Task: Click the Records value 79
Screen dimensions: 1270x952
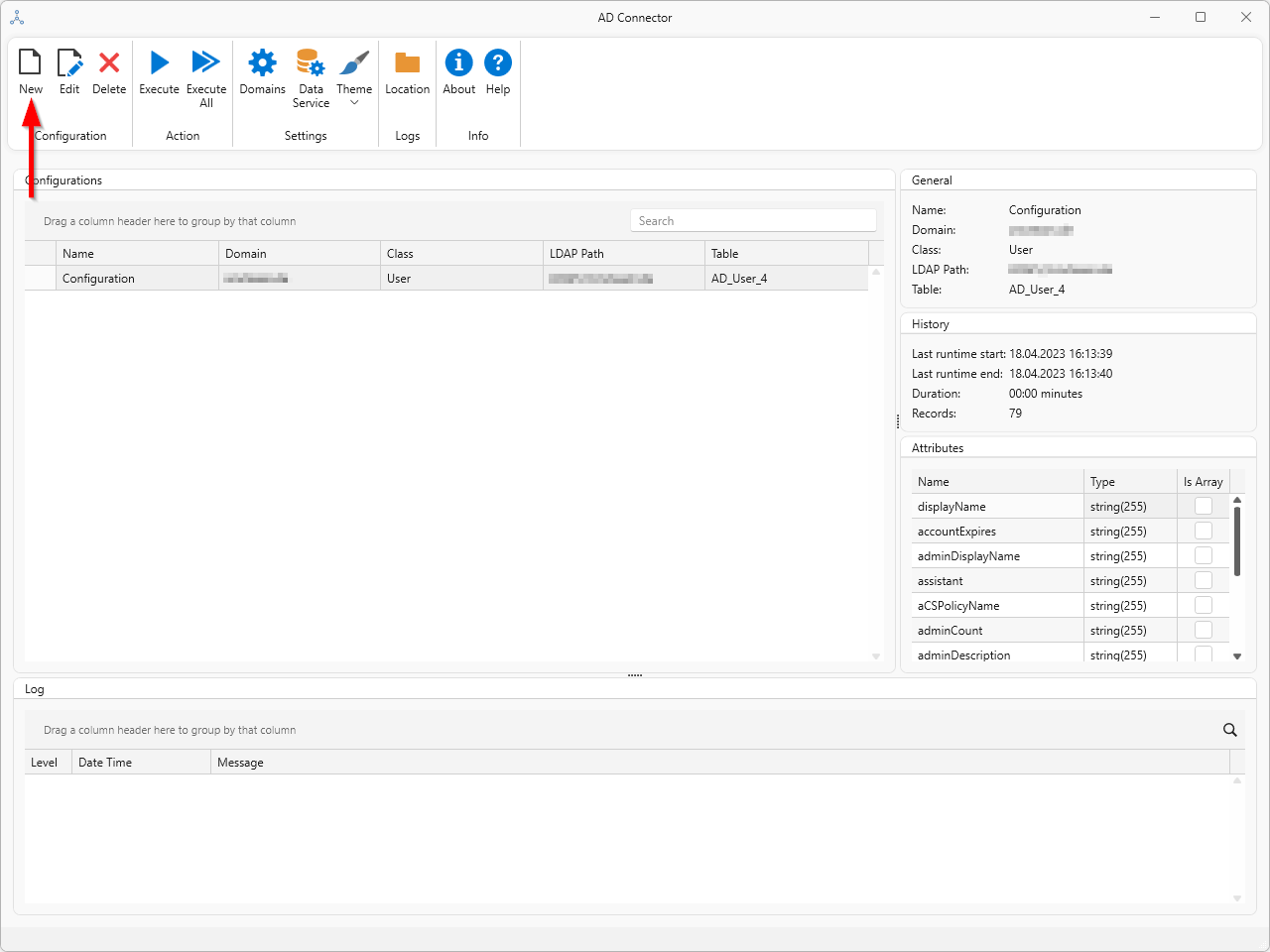Action: pos(1015,414)
